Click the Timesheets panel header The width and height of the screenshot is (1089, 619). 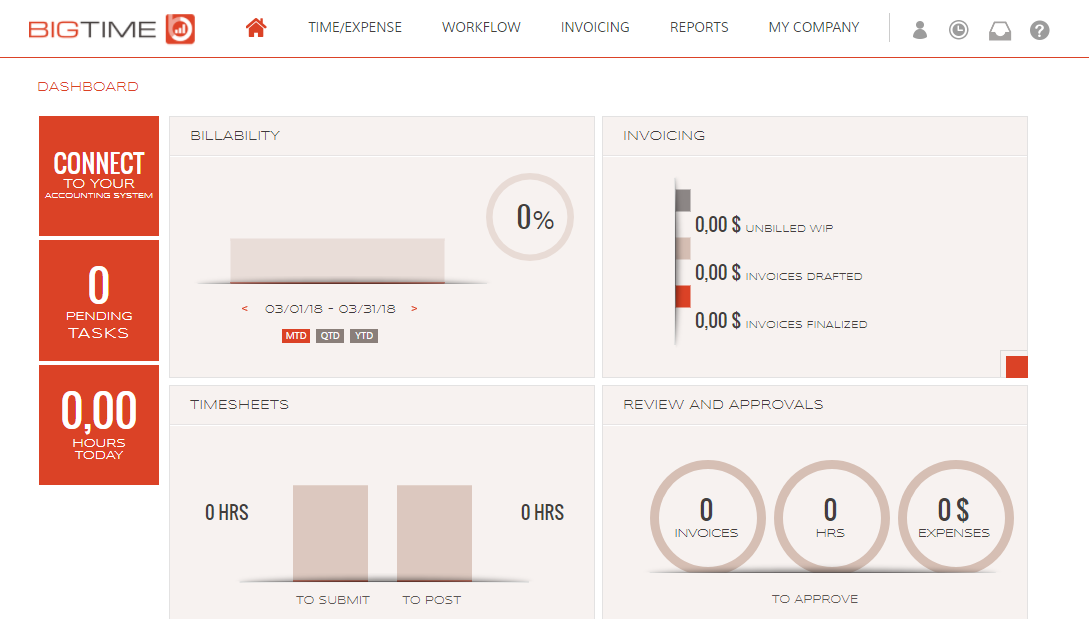point(382,405)
